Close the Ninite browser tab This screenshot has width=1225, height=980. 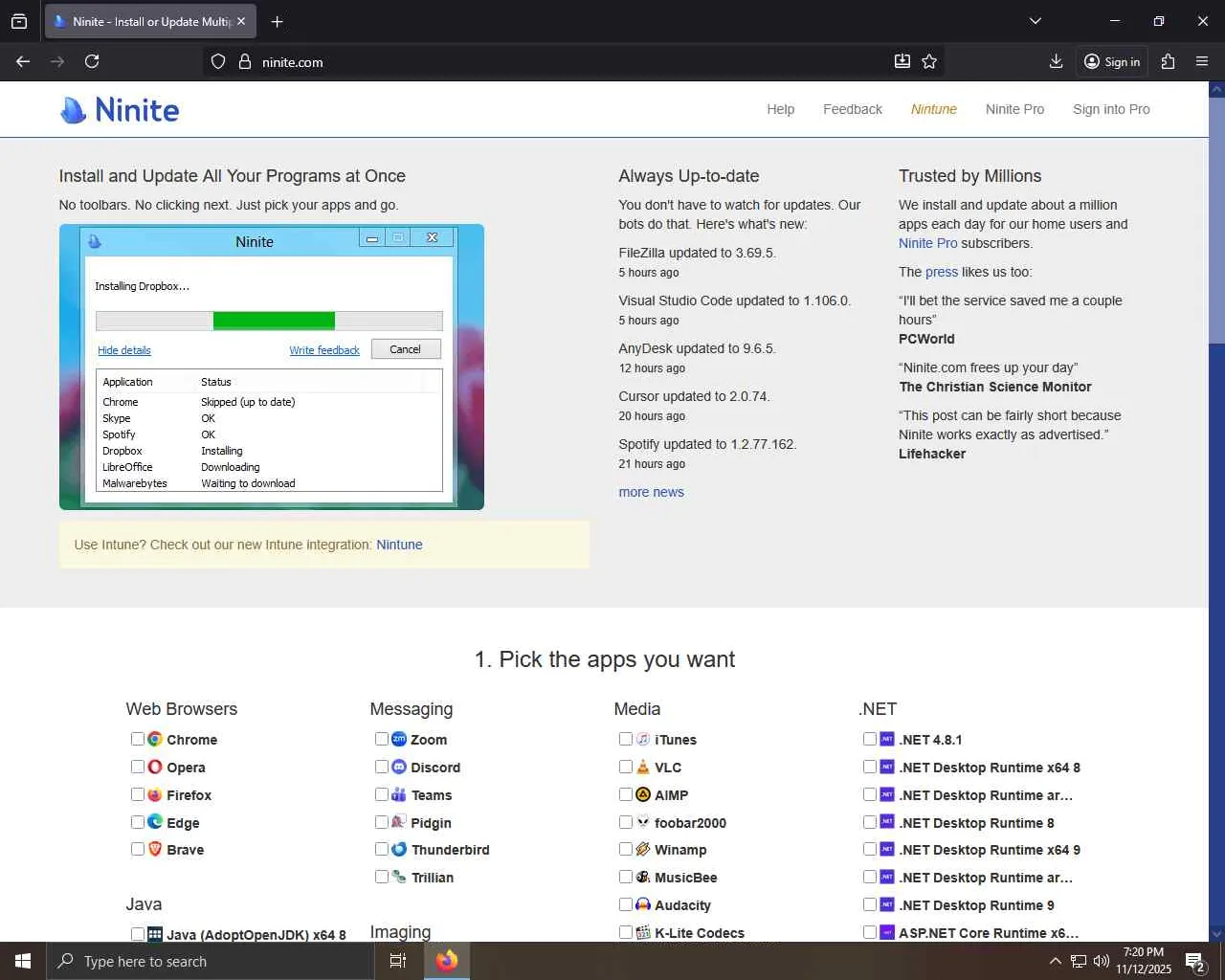pyautogui.click(x=241, y=21)
